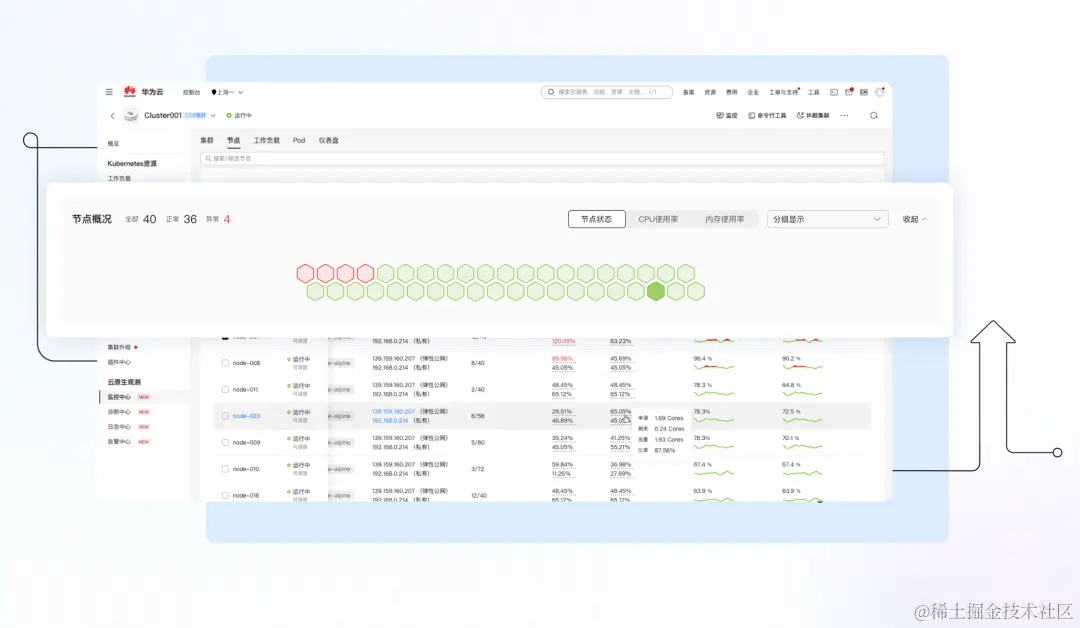Open the node-023 link
The width and height of the screenshot is (1080, 628).
tap(246, 416)
